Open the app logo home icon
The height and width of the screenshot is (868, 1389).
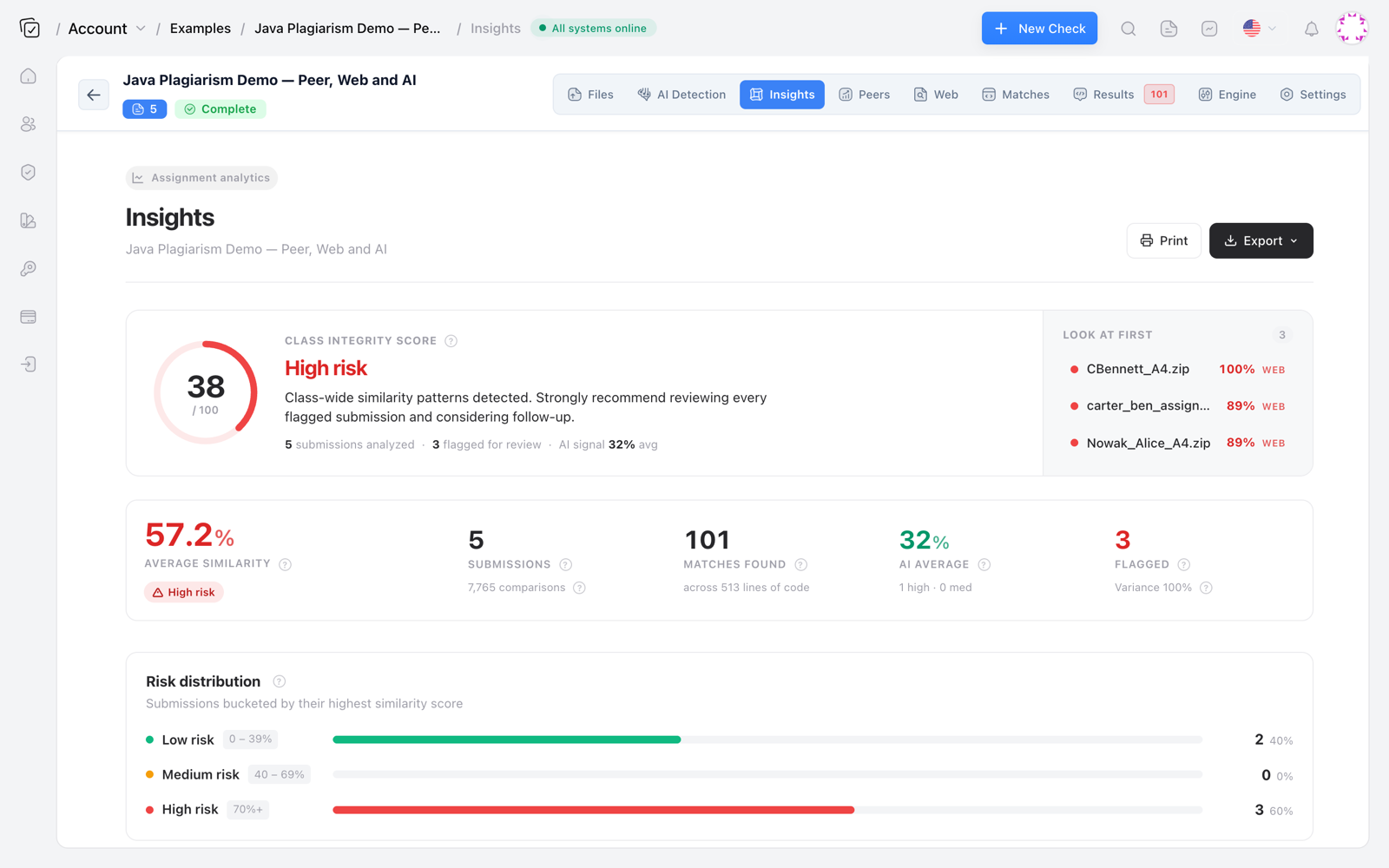[x=30, y=29]
